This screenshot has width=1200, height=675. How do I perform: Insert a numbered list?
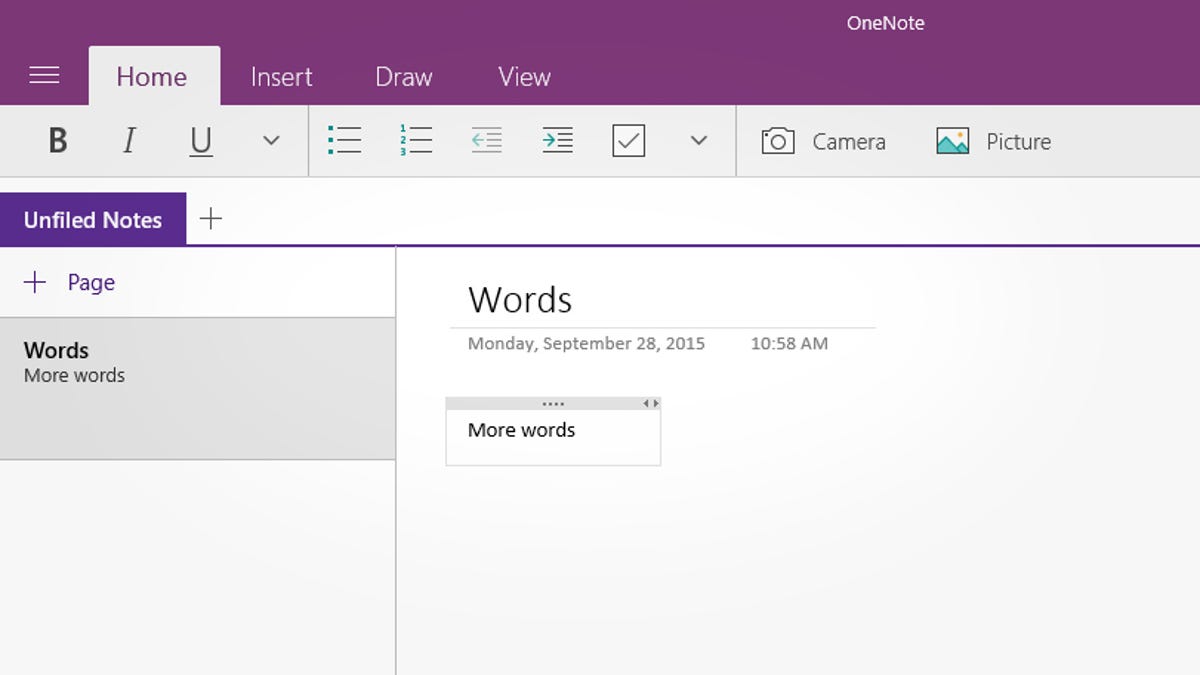[415, 141]
